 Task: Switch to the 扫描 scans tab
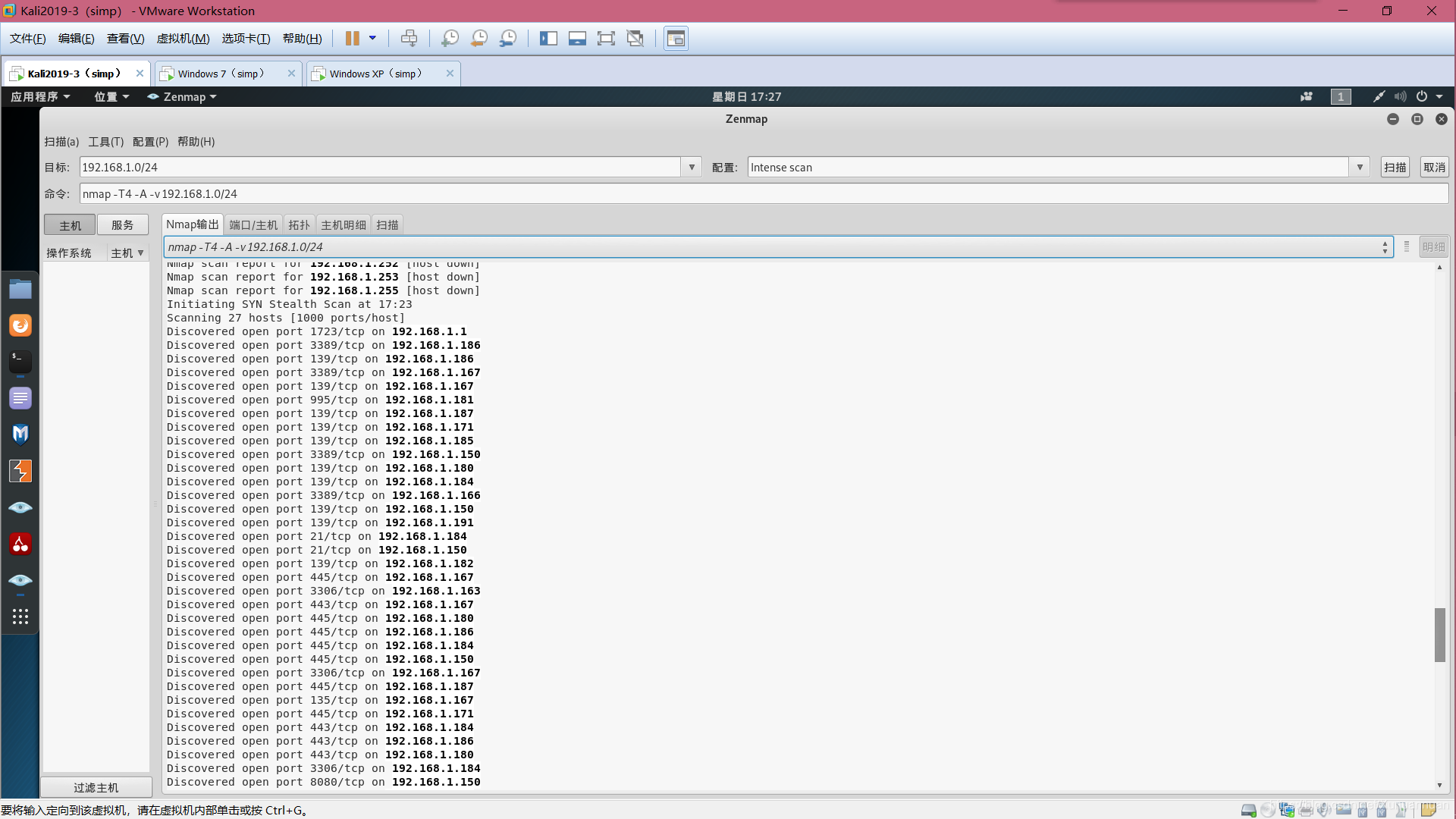[387, 224]
